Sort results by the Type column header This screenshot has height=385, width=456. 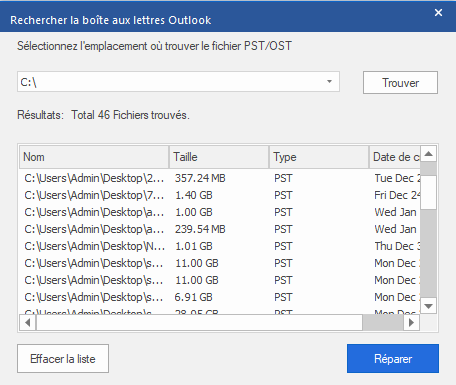[319, 157]
